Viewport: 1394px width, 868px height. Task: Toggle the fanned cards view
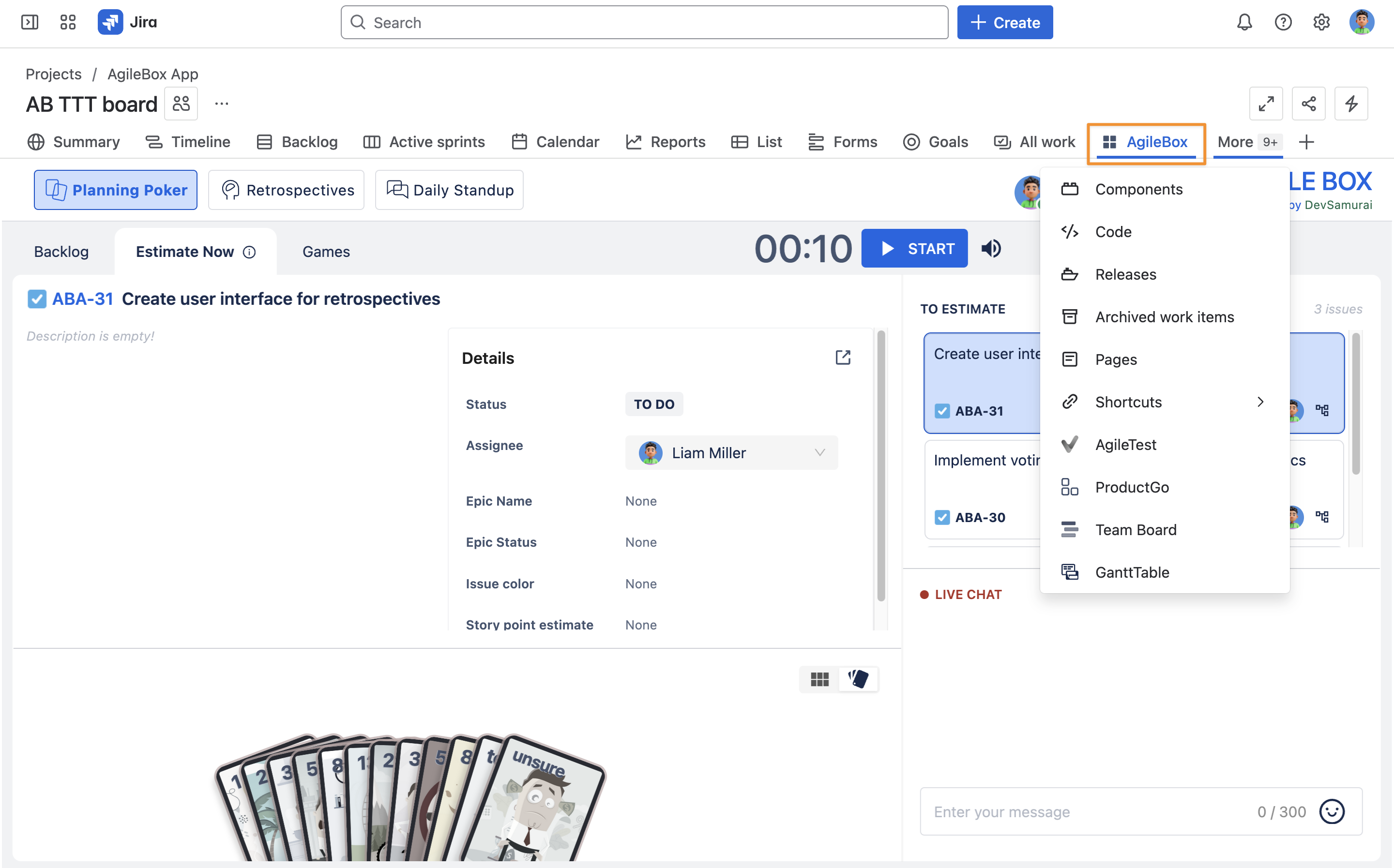click(x=858, y=679)
